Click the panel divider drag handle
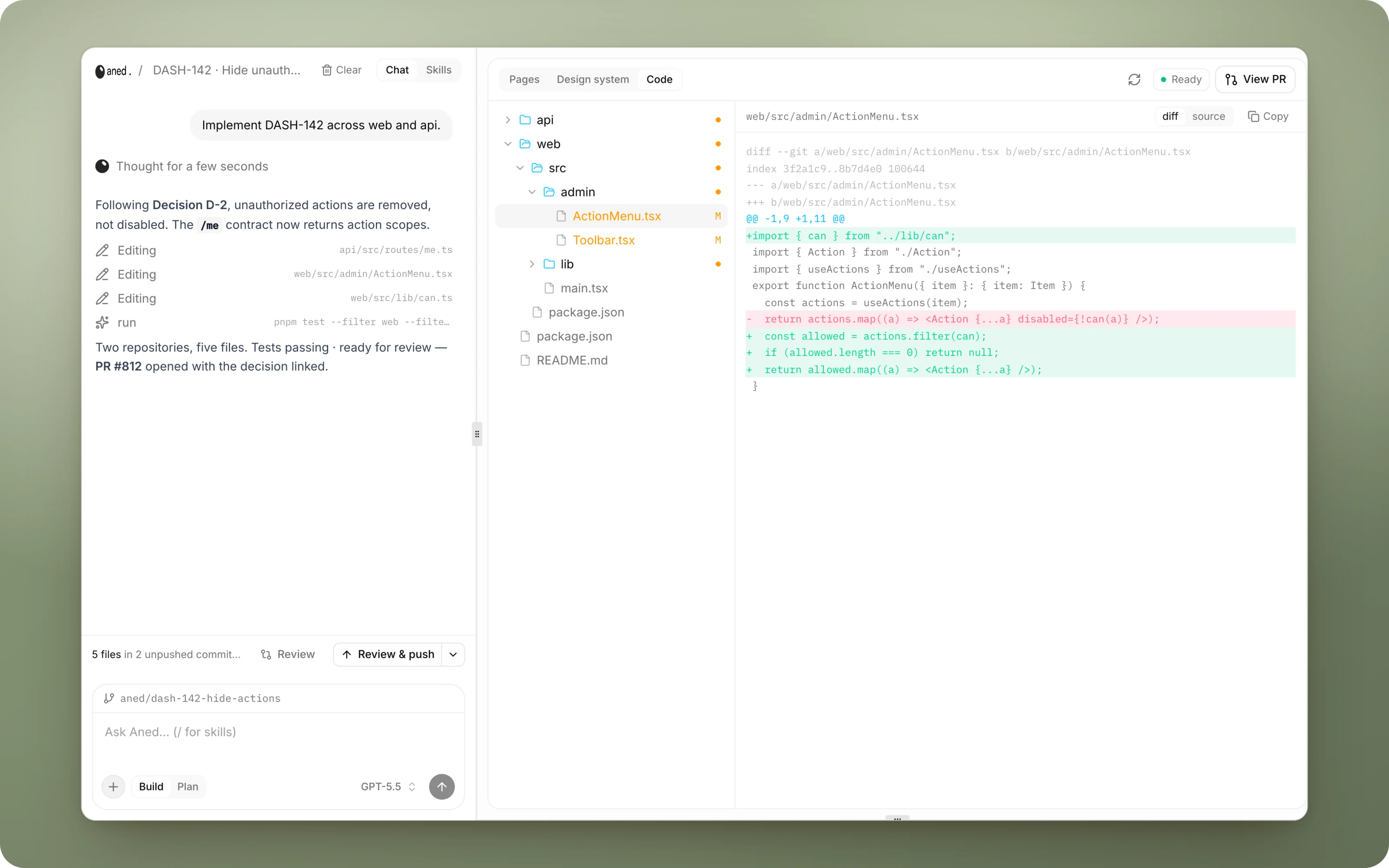The height and width of the screenshot is (868, 1389). [477, 434]
